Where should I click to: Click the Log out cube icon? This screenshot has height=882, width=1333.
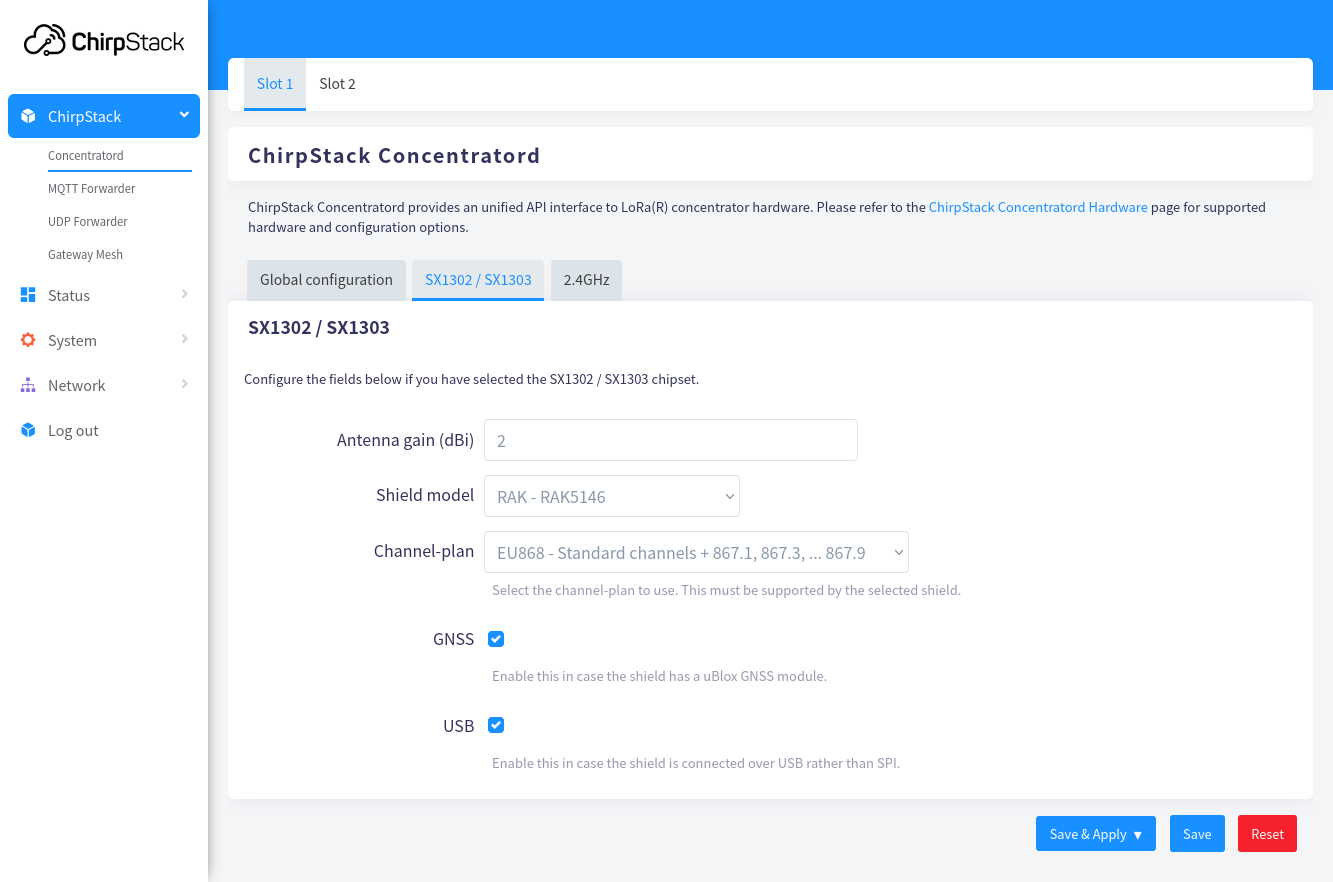pos(28,430)
